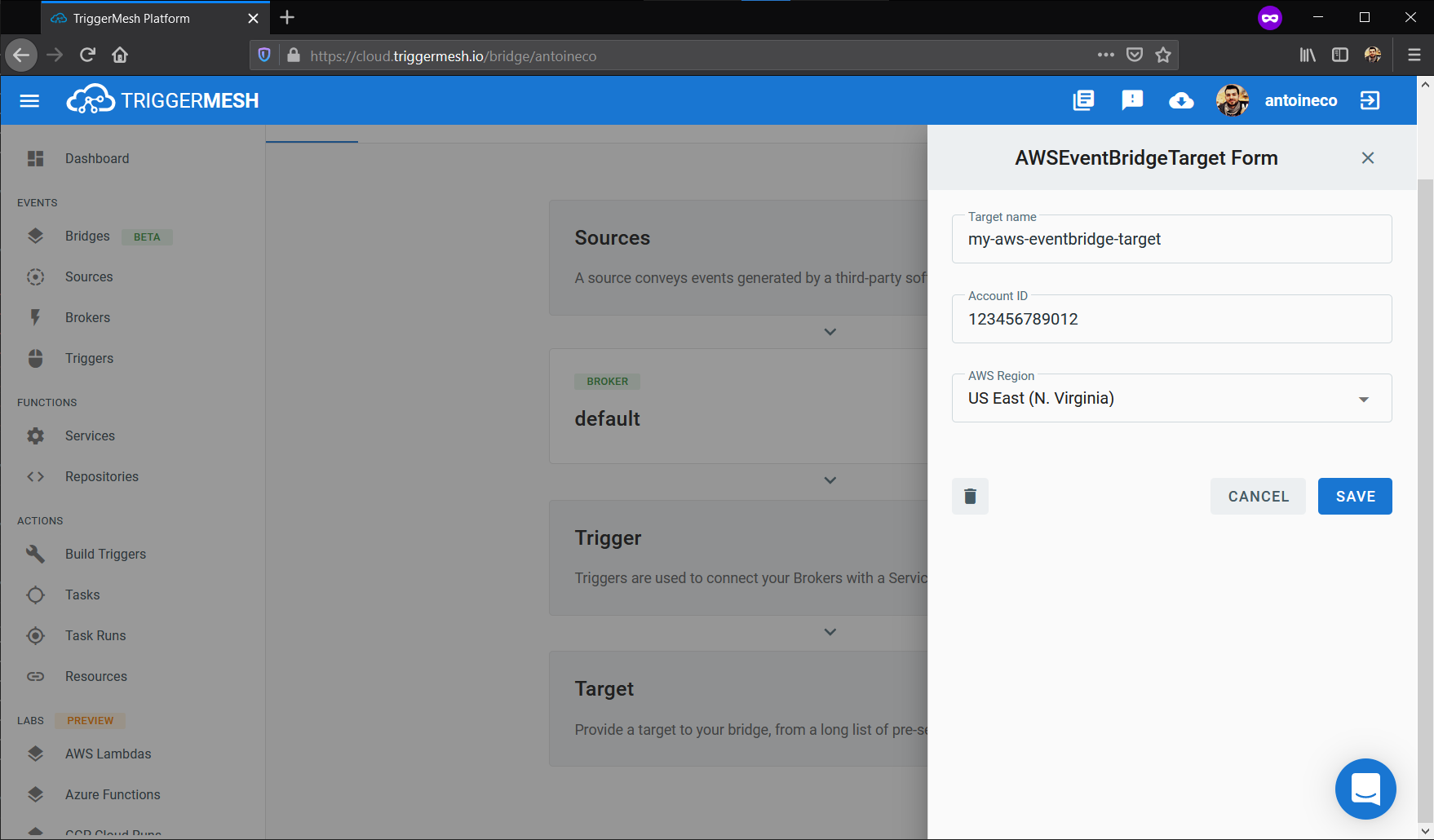The height and width of the screenshot is (840, 1434).
Task: Select the default broker card
Action: pyautogui.click(x=738, y=406)
